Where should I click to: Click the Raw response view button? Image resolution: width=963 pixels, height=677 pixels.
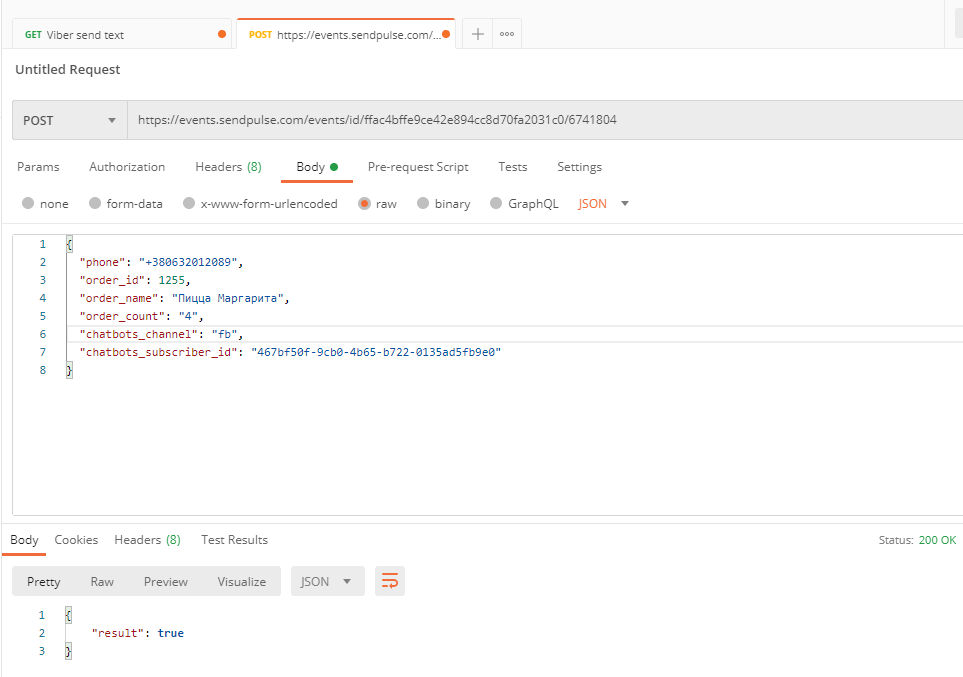pyautogui.click(x=102, y=581)
